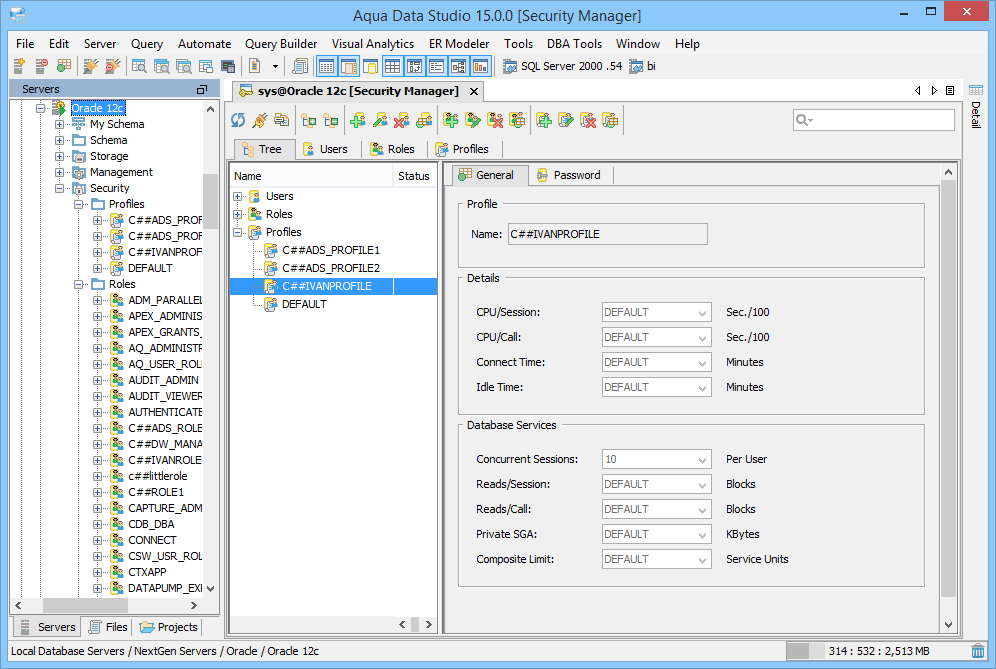The height and width of the screenshot is (669, 996).
Task: Click the server connect plug icon
Action: 91,65
